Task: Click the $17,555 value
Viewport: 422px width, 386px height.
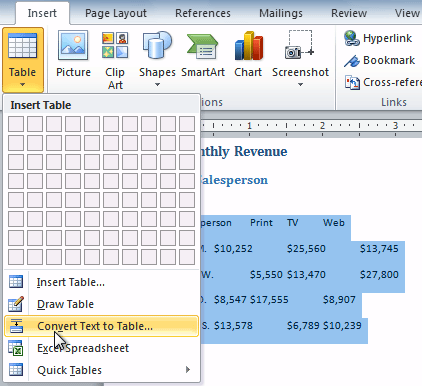Action: [269, 300]
